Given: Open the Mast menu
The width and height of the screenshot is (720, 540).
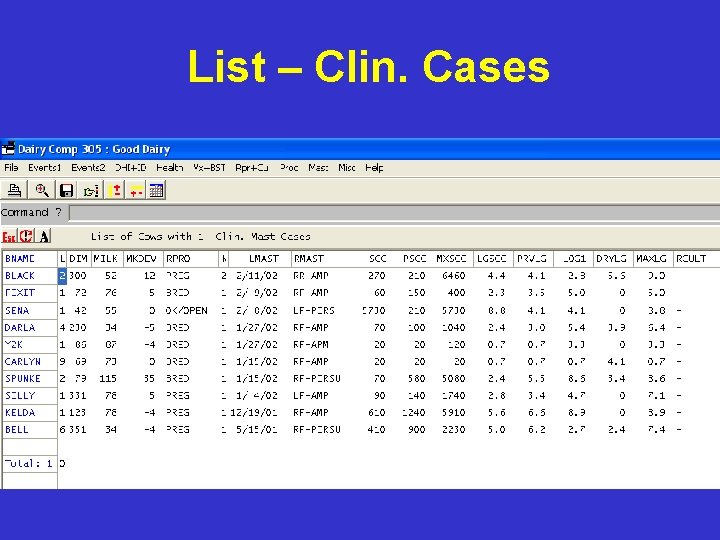Looking at the screenshot, I should pyautogui.click(x=318, y=168).
